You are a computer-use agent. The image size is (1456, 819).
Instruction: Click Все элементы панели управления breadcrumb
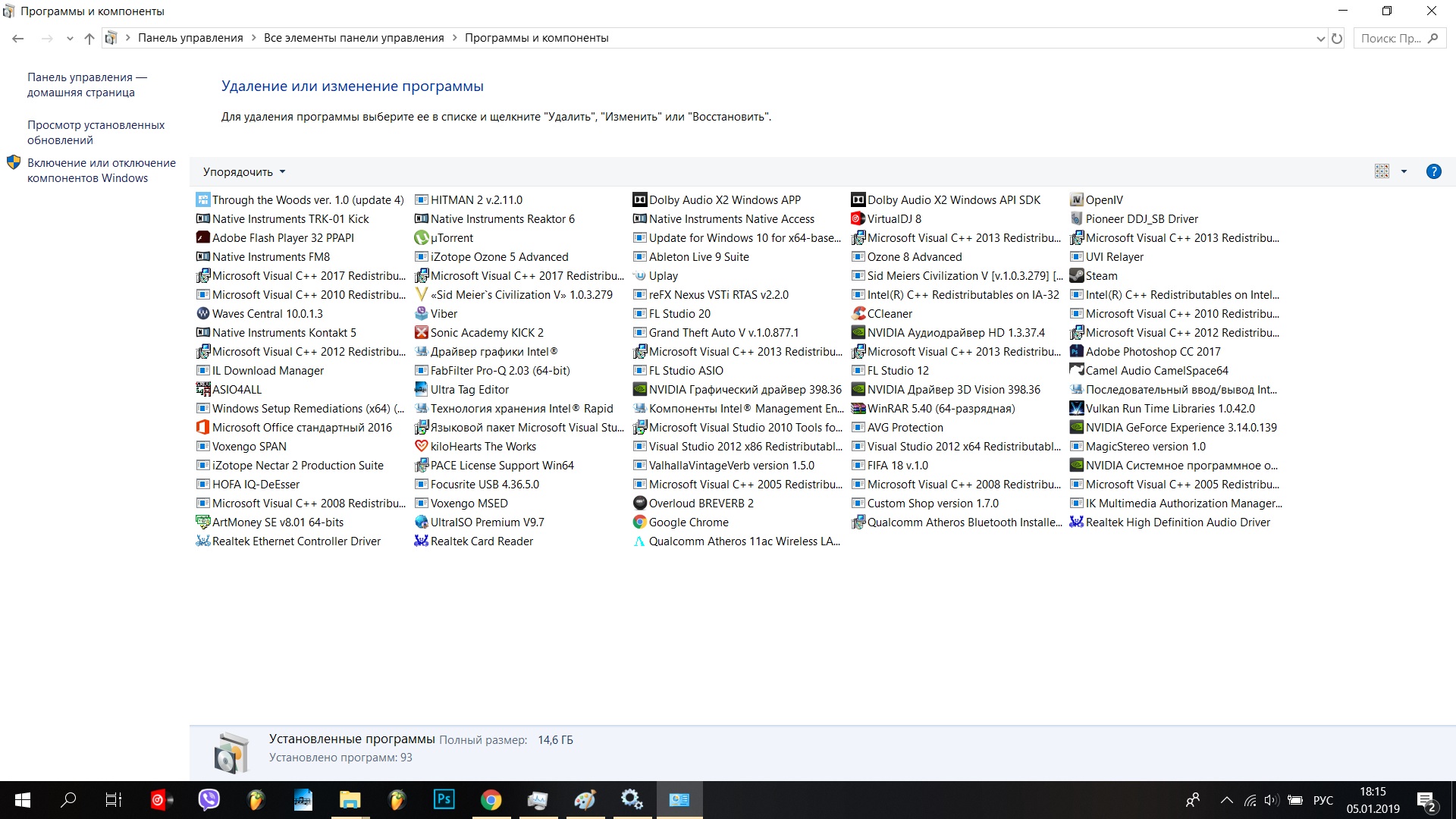click(x=354, y=39)
